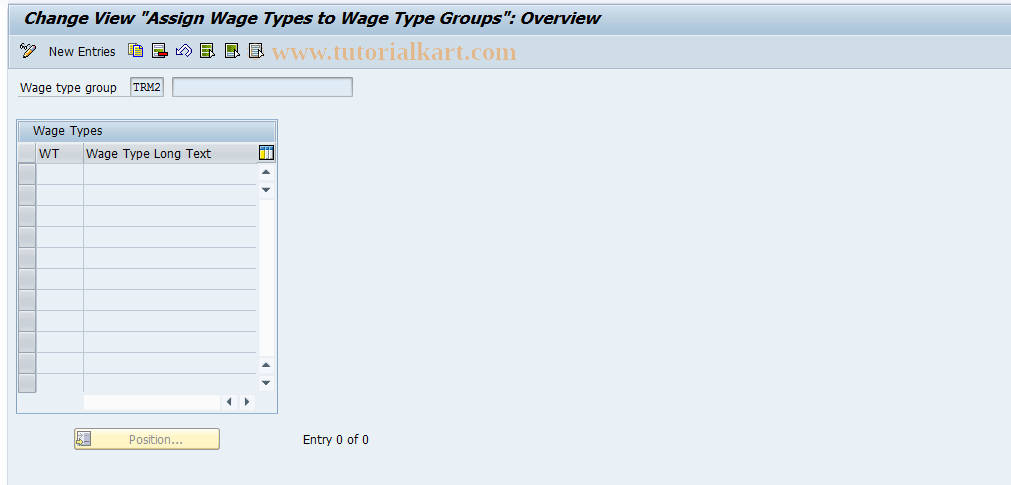
Task: Click the bottom scroll-down arrow of the table
Action: coord(266,383)
